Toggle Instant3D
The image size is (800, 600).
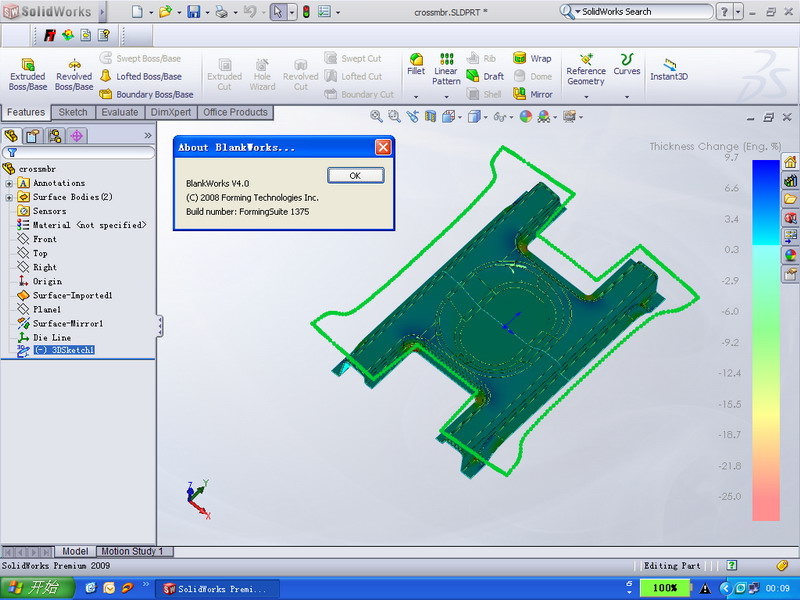(x=669, y=70)
